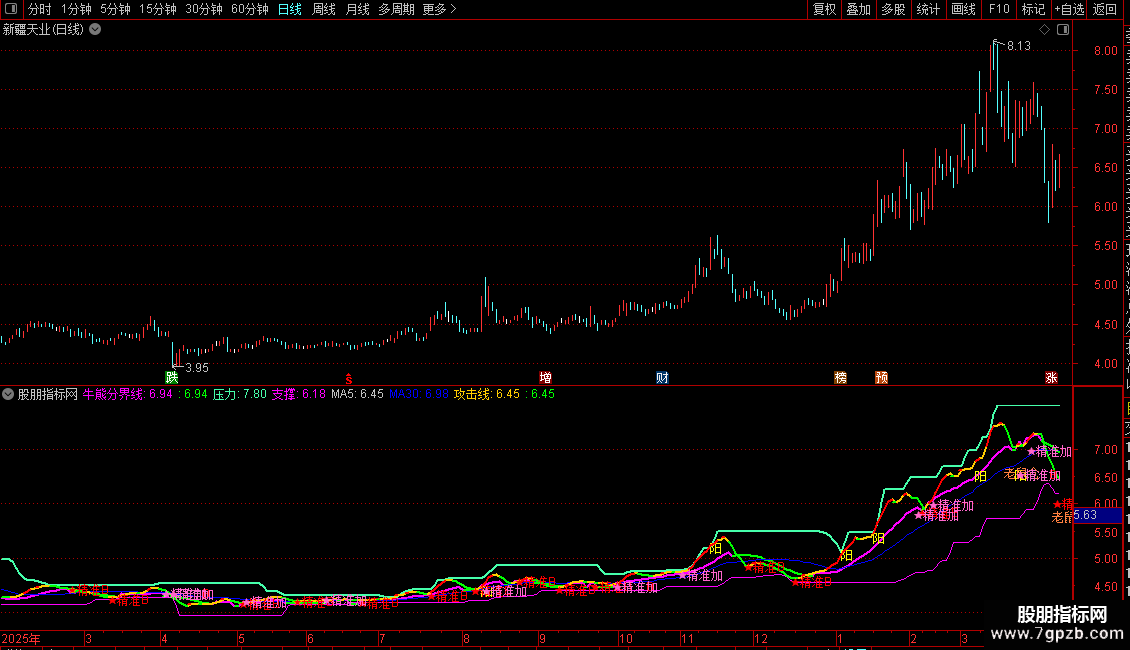This screenshot has height=650, width=1130.
Task: Click month 8 on the date axis
Action: tap(466, 638)
